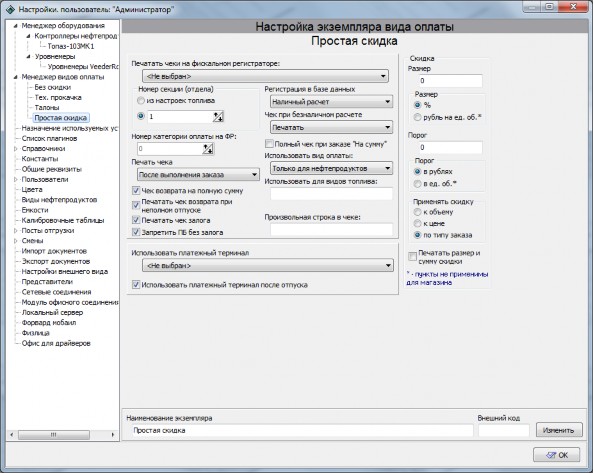Open Калибровочные таблицы in the tree
The width and height of the screenshot is (593, 473).
[63, 220]
